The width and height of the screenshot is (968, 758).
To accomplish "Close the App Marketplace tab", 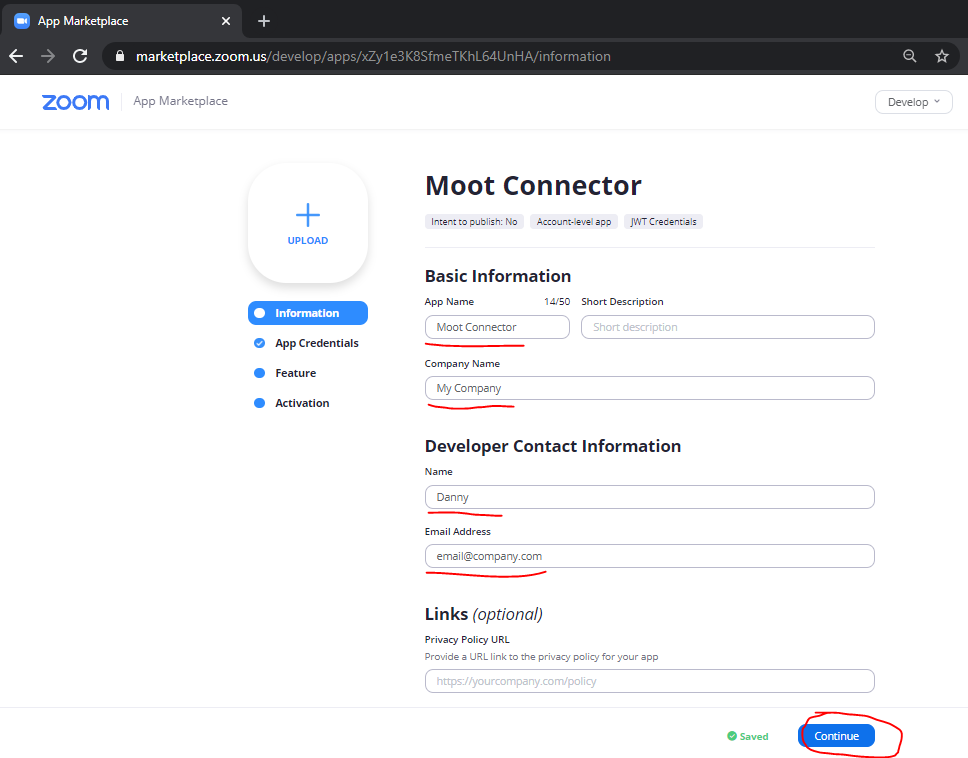I will (x=226, y=21).
